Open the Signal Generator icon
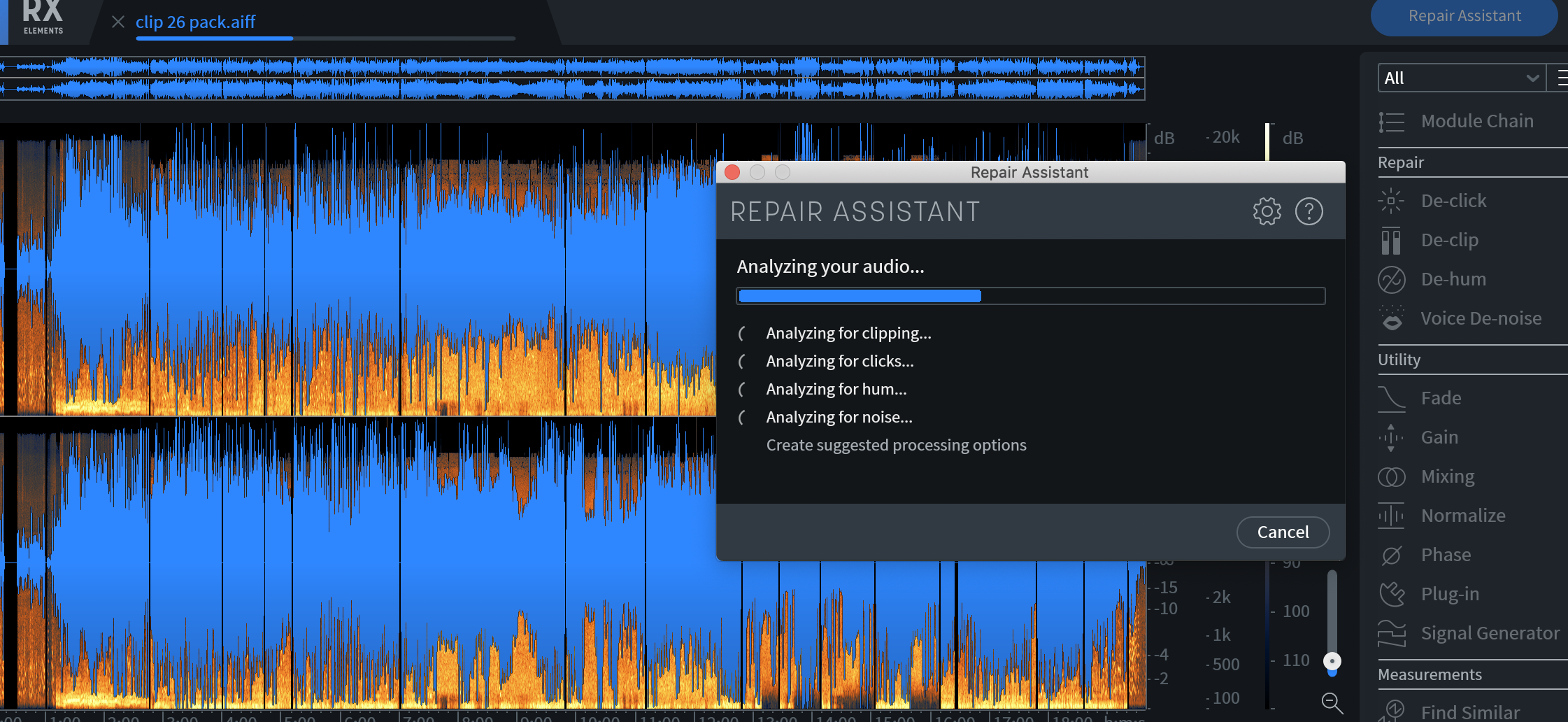Image resolution: width=1568 pixels, height=722 pixels. tap(1391, 633)
